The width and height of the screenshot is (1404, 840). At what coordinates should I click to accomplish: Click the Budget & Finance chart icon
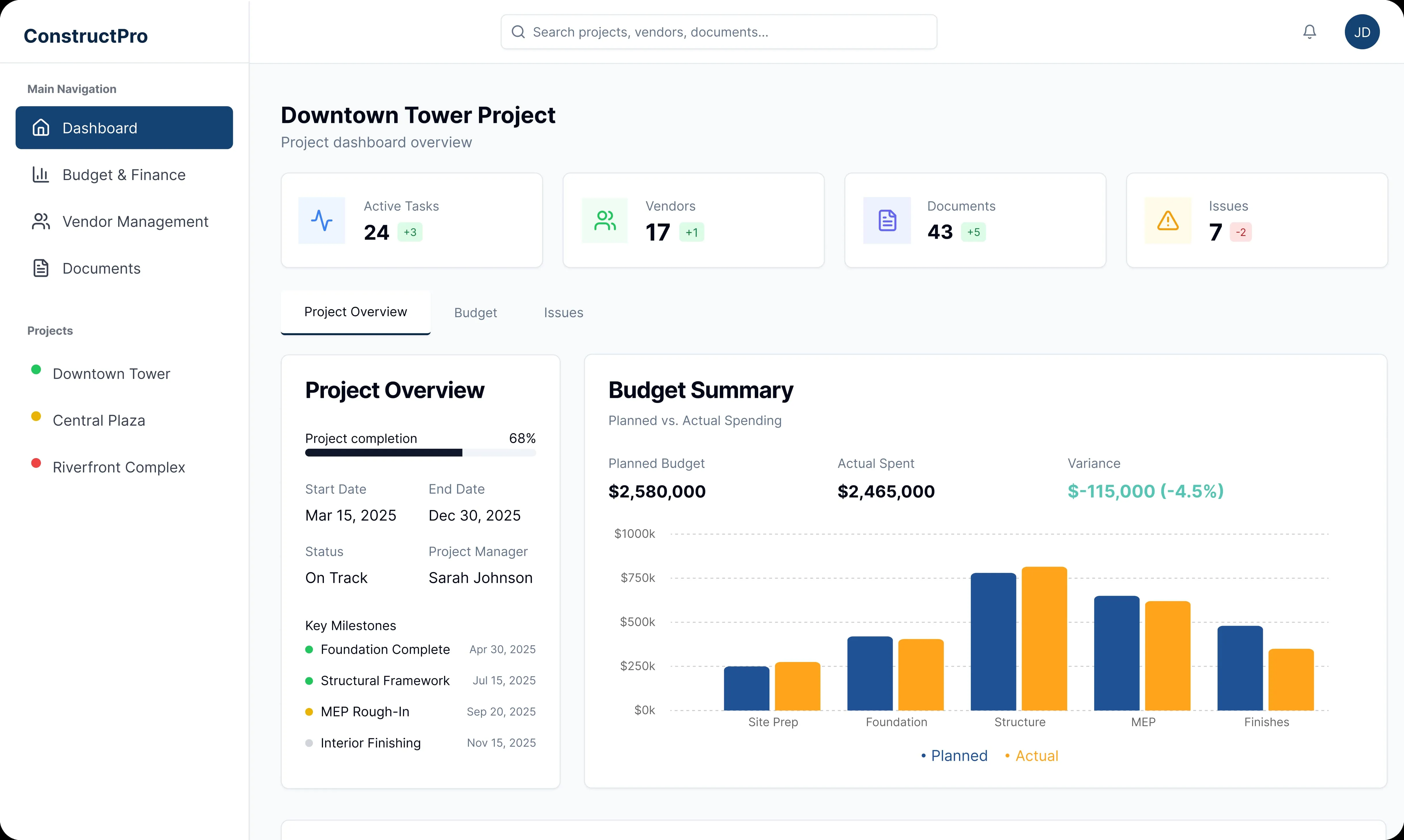(x=41, y=174)
